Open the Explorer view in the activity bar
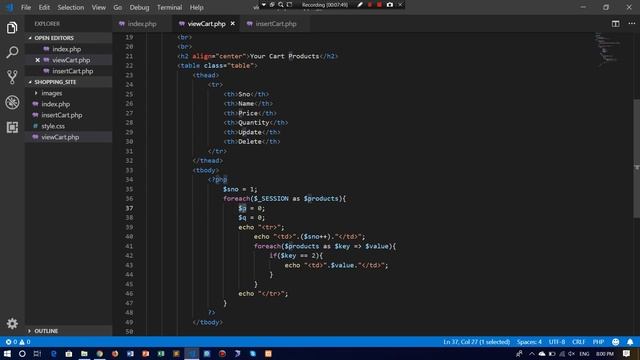The image size is (640, 360). tap(12, 28)
